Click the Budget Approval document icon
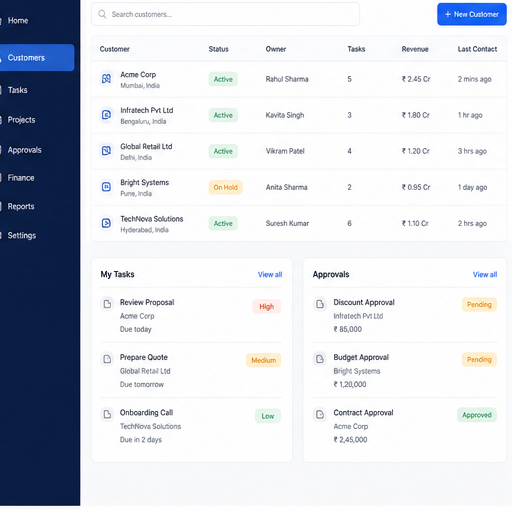The image size is (512, 512). (320, 359)
